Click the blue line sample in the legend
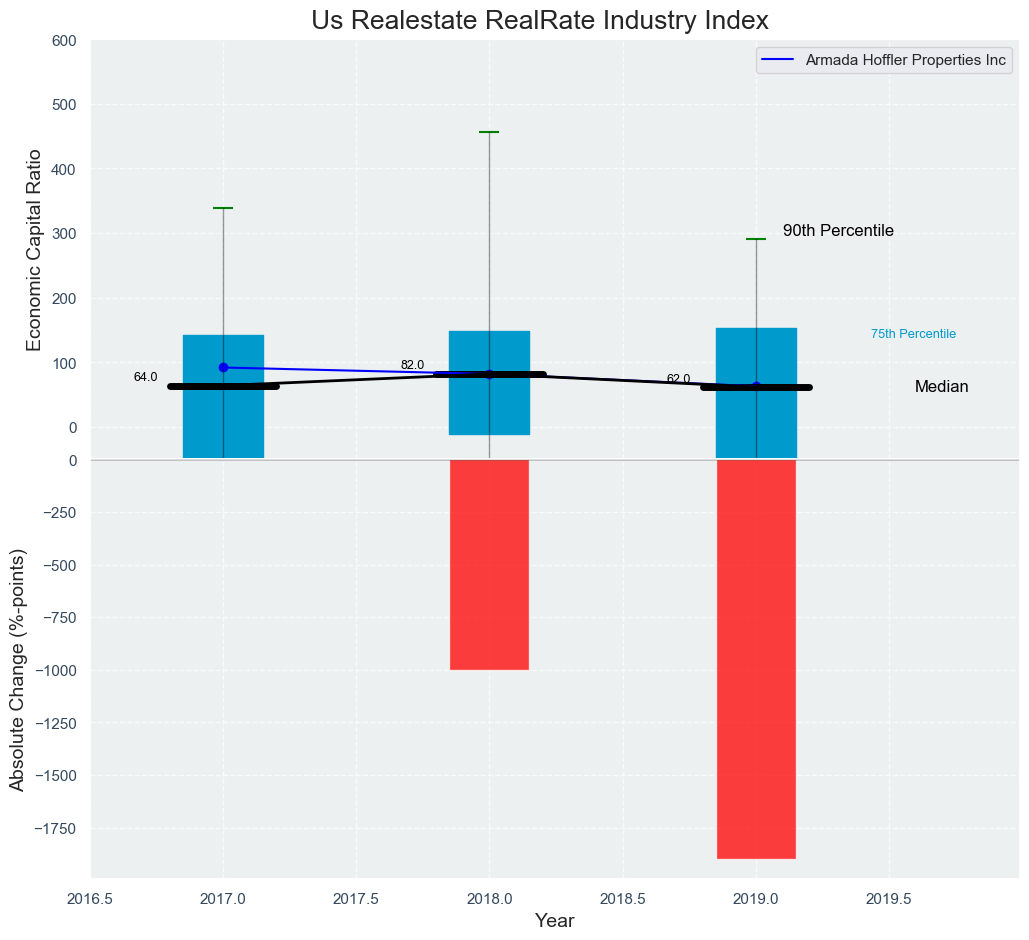This screenshot has height=940, width=1029. [778, 60]
